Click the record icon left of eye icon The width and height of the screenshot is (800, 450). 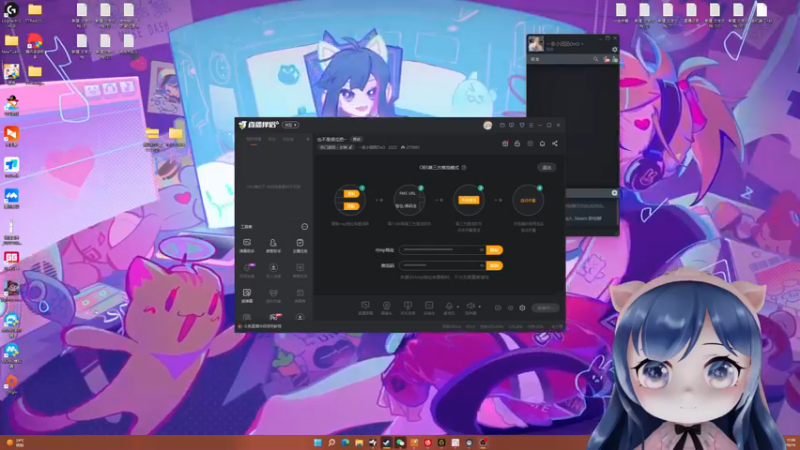(x=498, y=308)
